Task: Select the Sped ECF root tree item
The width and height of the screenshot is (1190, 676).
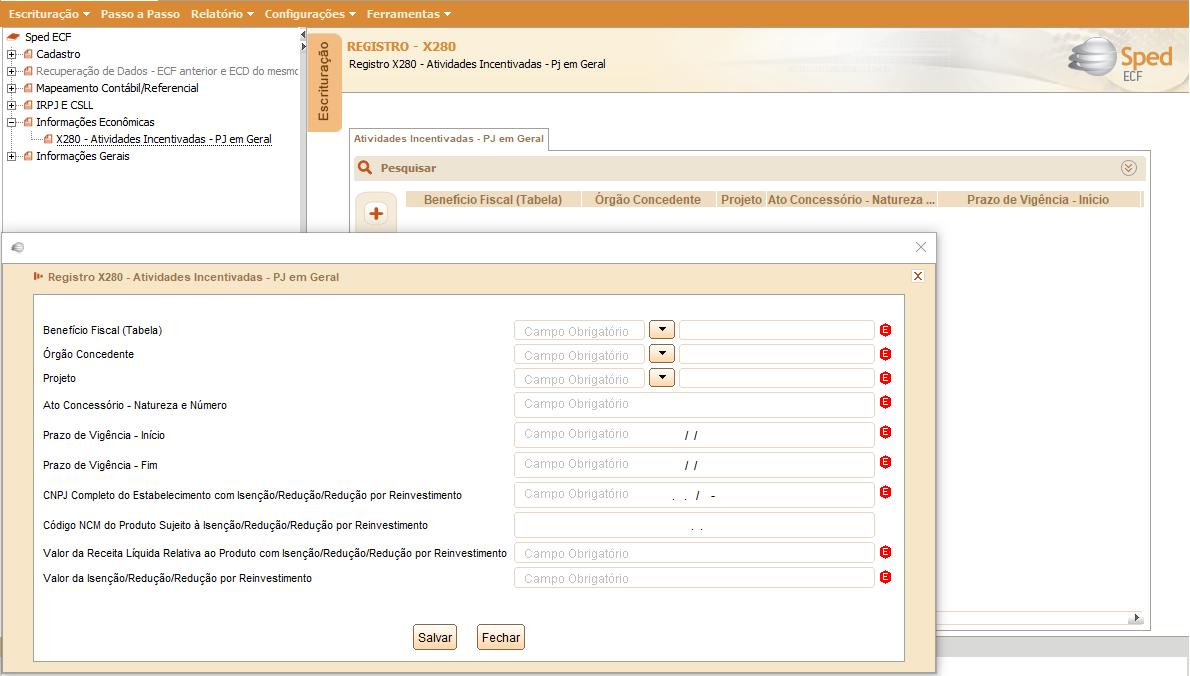Action: (48, 36)
